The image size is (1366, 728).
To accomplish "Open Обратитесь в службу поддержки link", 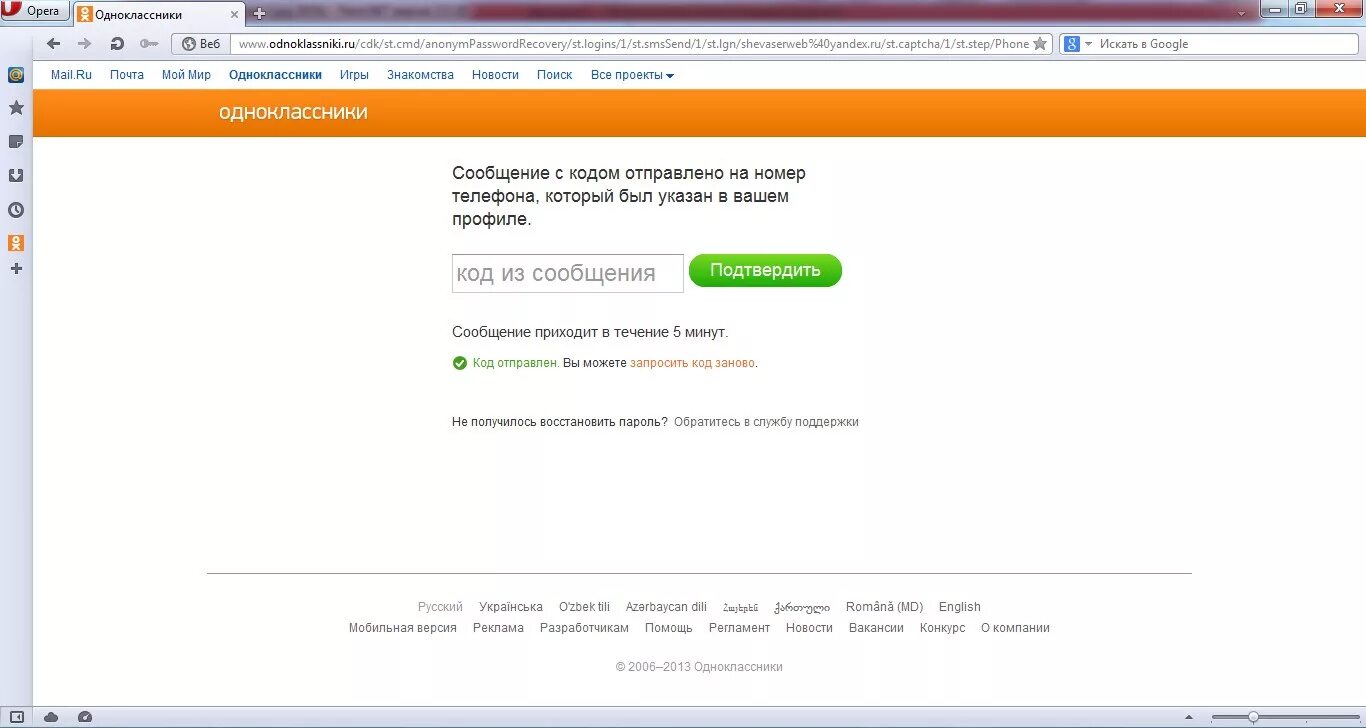I will (766, 422).
